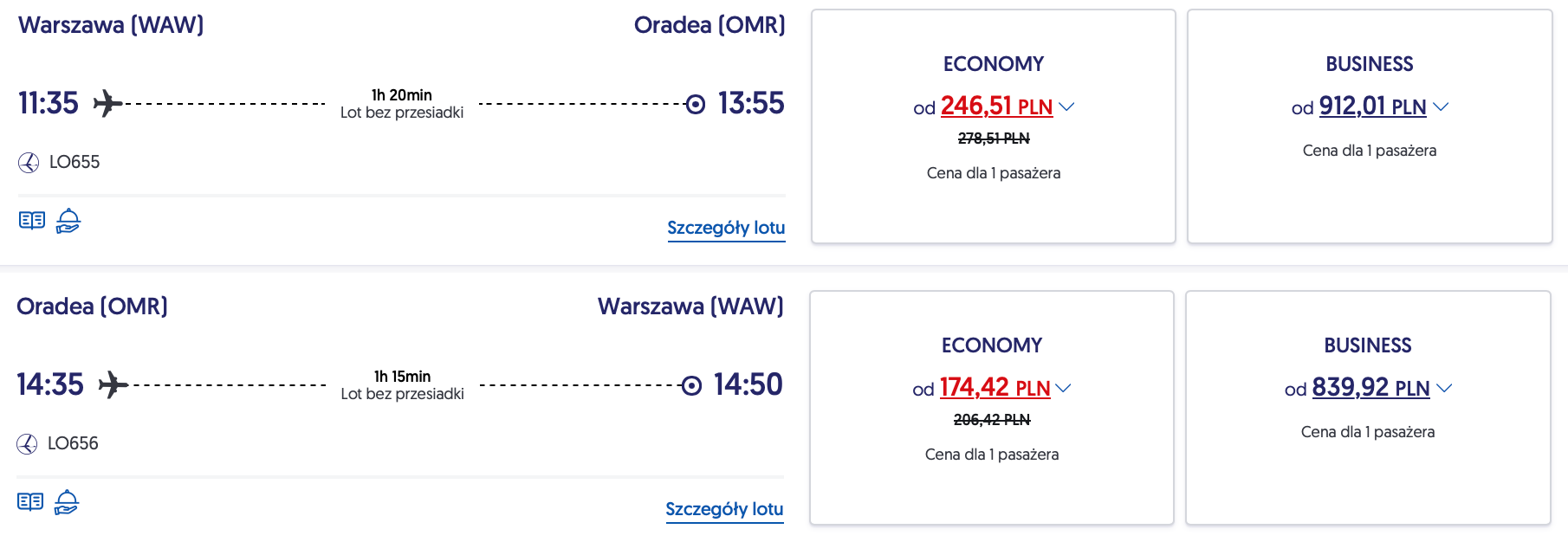Viewport: 1568px width, 542px height.
Task: Click the newspaper icon for flight LO655
Action: coord(32,221)
